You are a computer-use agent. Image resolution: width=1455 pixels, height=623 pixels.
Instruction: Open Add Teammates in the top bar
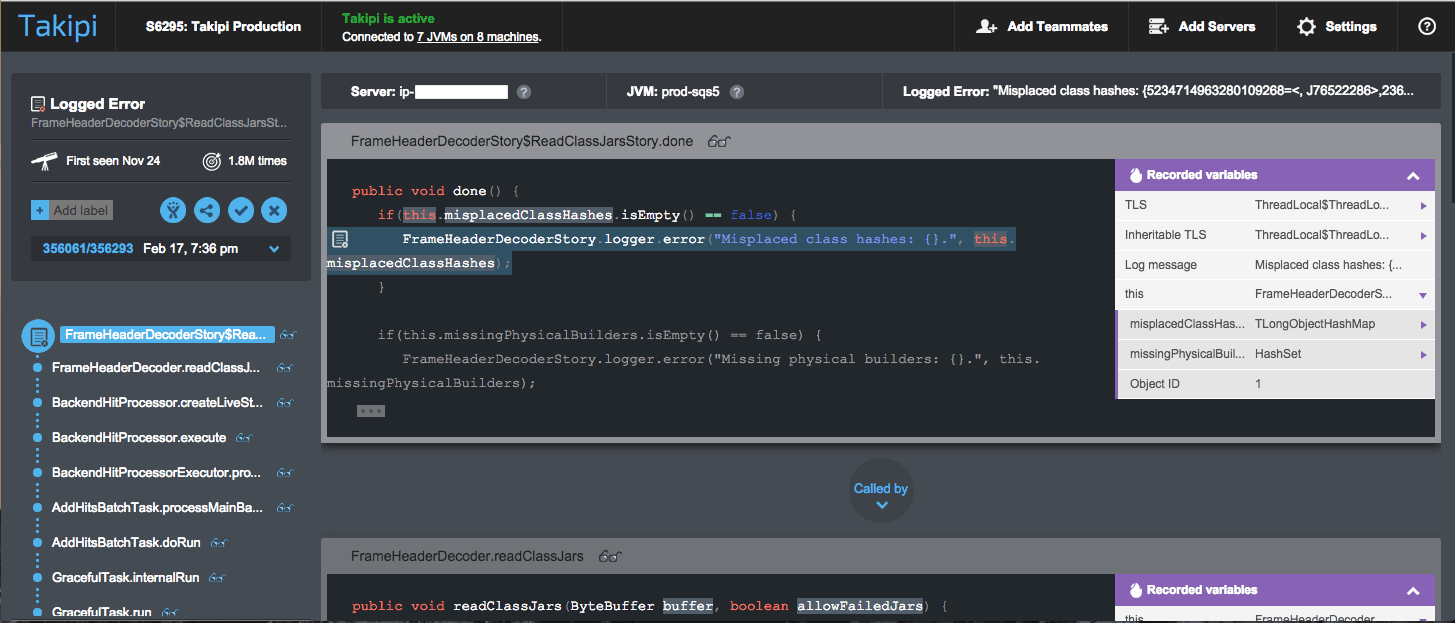[1045, 27]
